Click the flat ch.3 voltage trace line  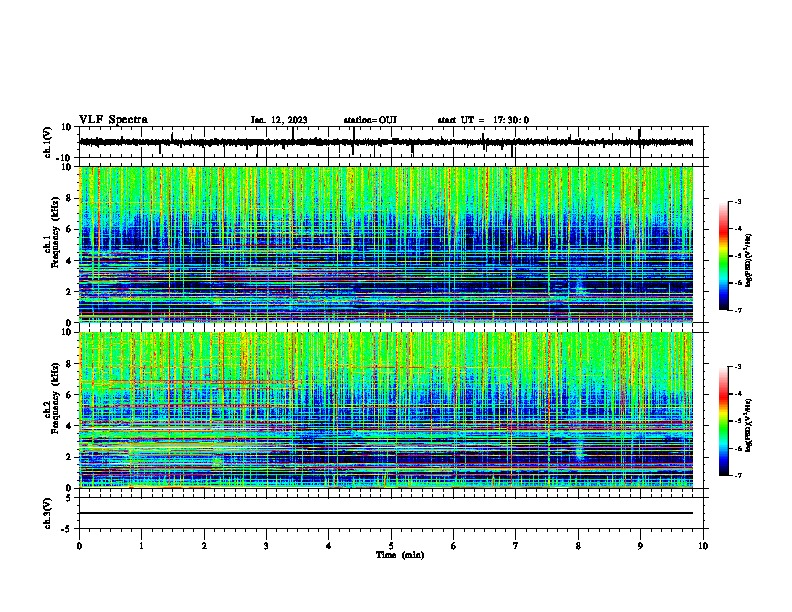coord(386,513)
